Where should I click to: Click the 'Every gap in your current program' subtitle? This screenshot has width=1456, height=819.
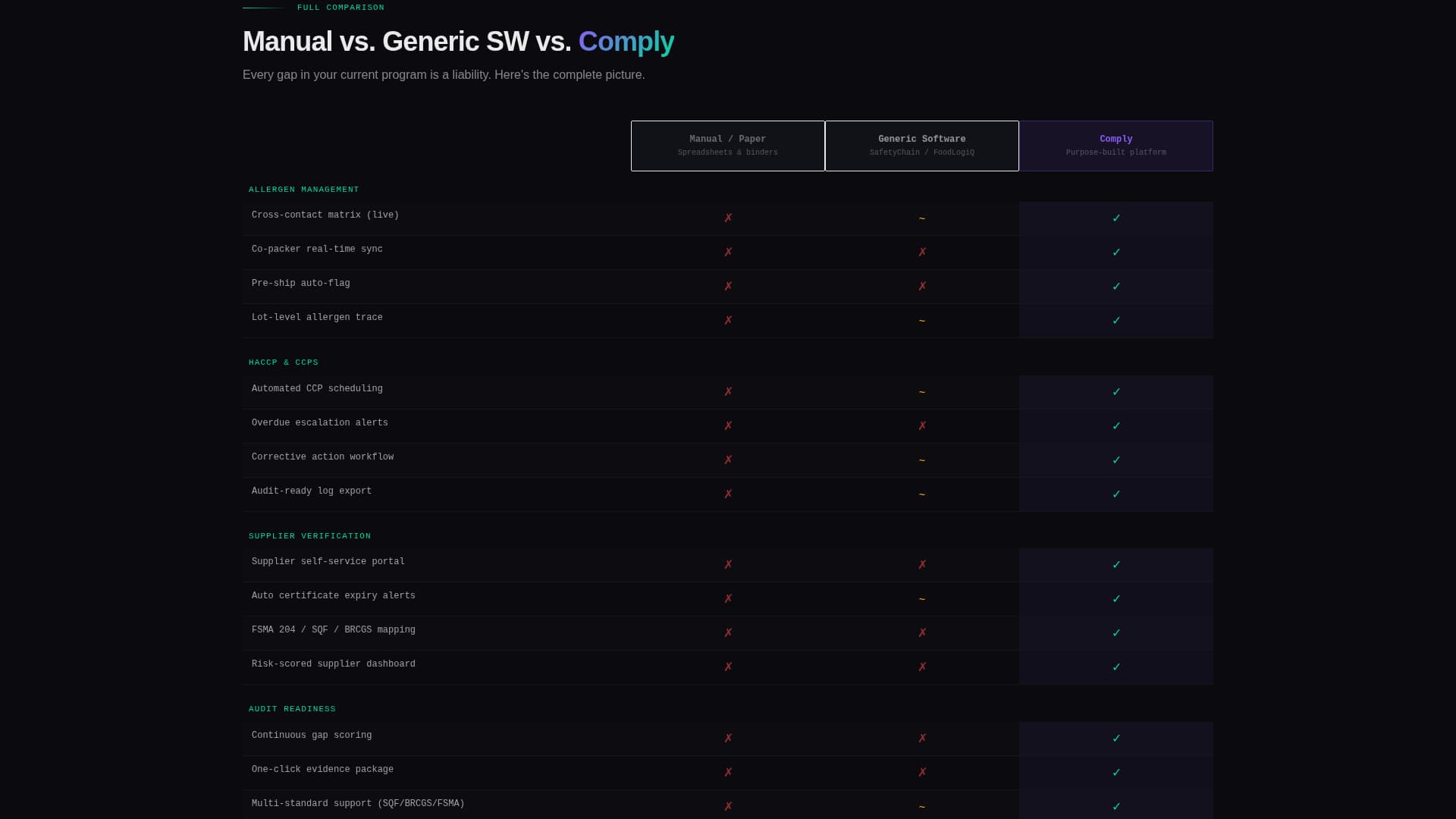coord(444,75)
